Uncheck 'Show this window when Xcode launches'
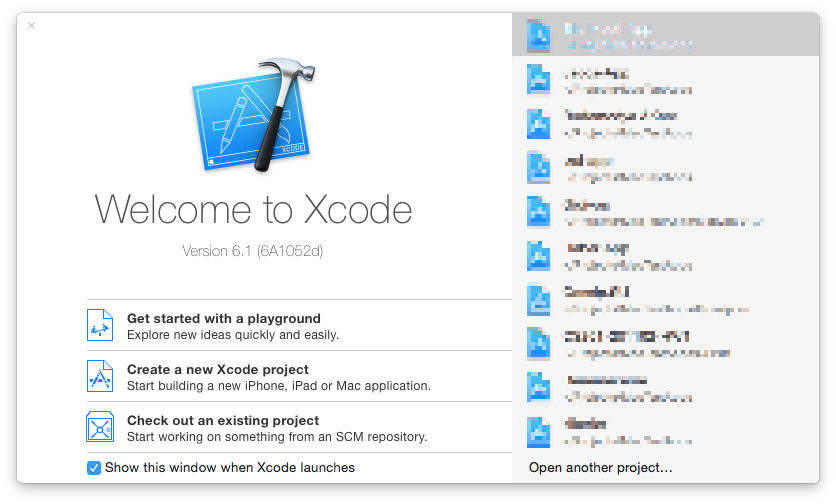Image resolution: width=836 pixels, height=504 pixels. tap(94, 468)
